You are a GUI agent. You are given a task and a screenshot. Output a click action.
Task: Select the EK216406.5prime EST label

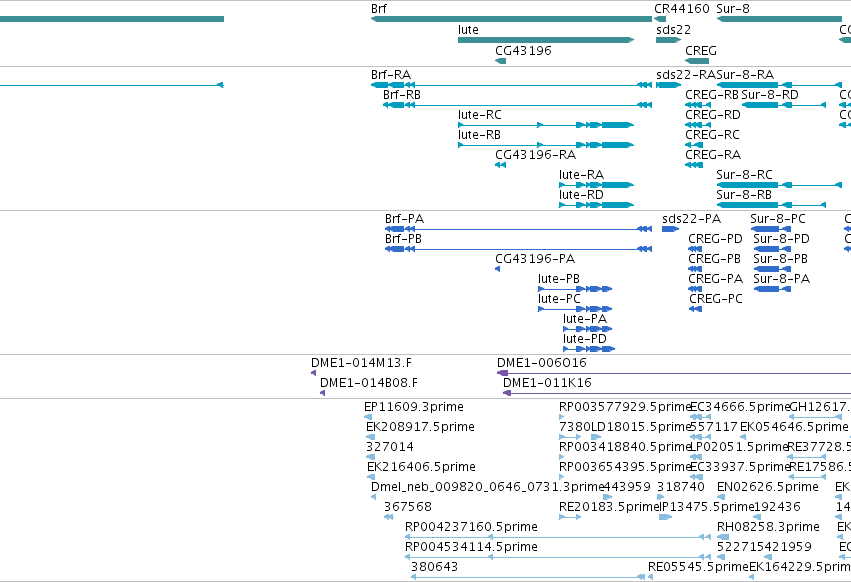click(x=421, y=467)
